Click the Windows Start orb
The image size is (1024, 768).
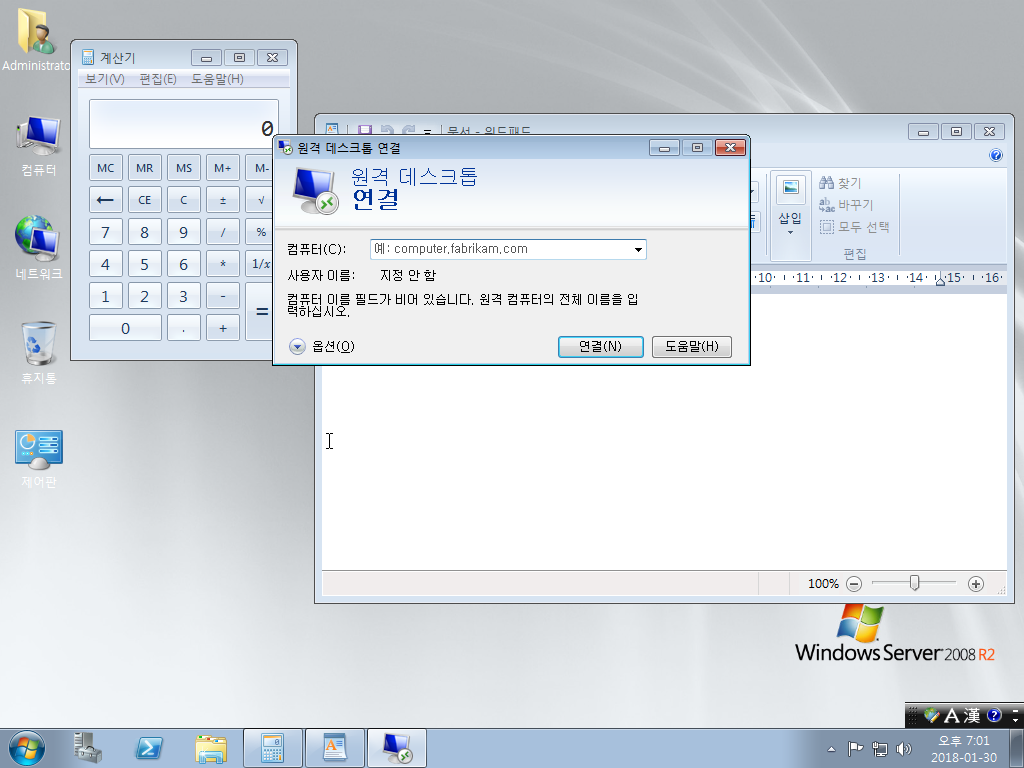(x=27, y=748)
